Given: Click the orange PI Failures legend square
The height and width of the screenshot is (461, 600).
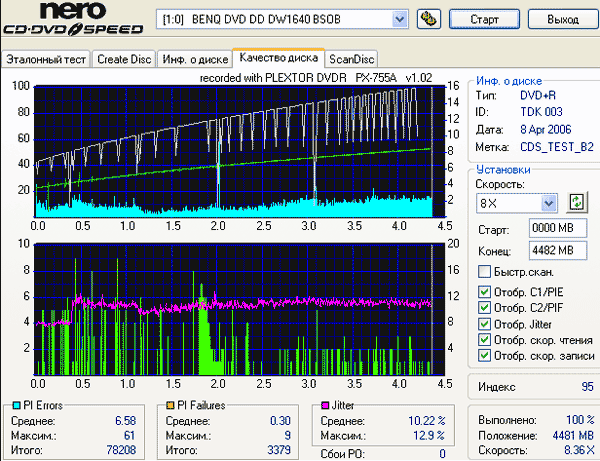Looking at the screenshot, I should coord(170,405).
